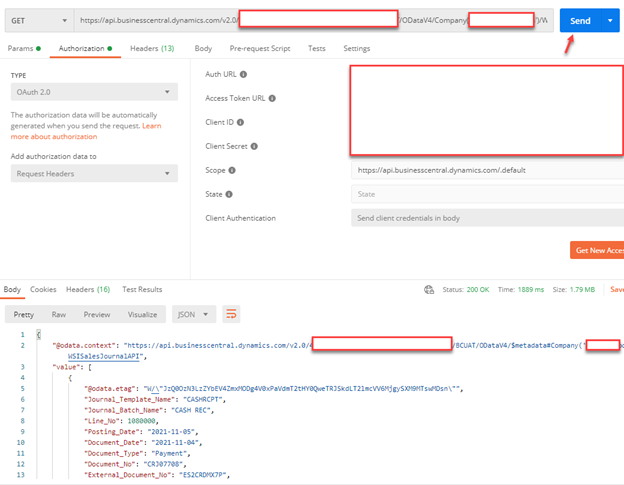This screenshot has height=485, width=624.
Task: Click the Access Token URL info icon
Action: pyautogui.click(x=272, y=98)
